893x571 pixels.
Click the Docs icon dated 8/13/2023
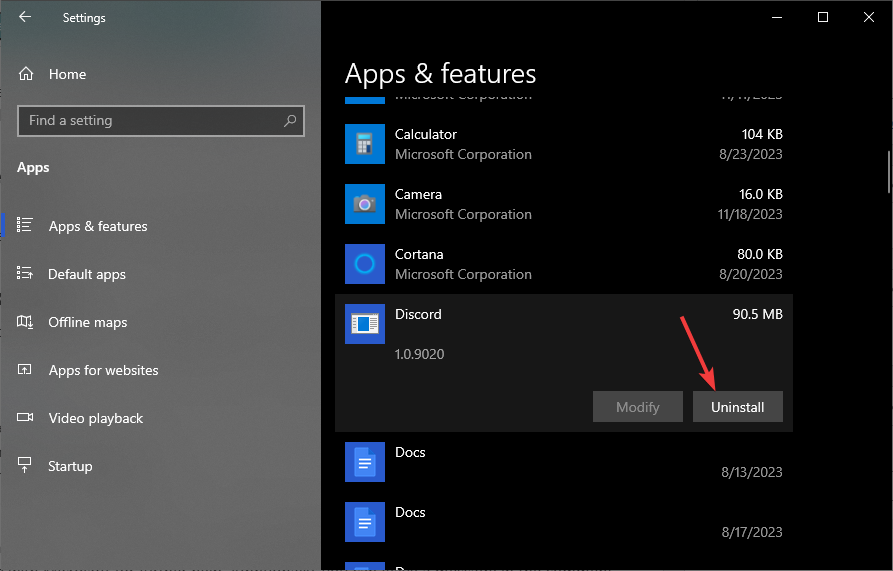coord(365,462)
